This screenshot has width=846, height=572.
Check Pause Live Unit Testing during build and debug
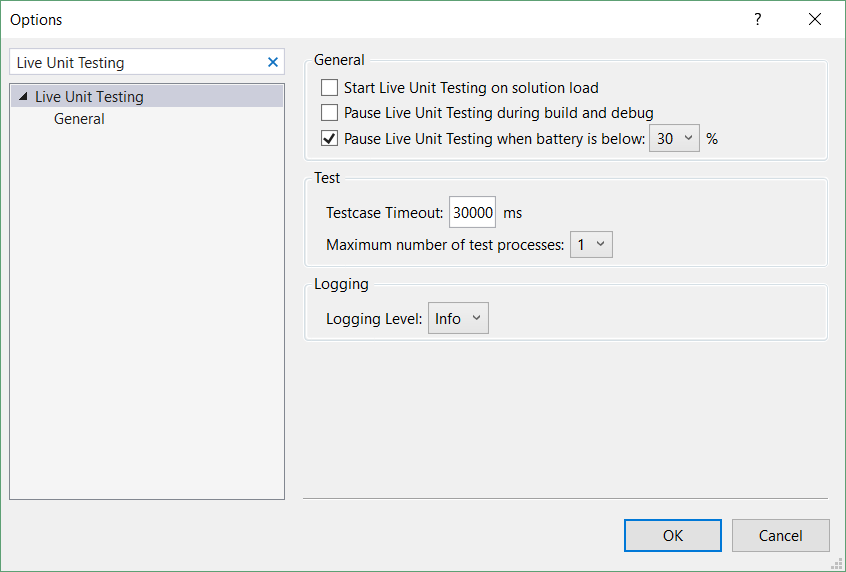click(x=330, y=113)
